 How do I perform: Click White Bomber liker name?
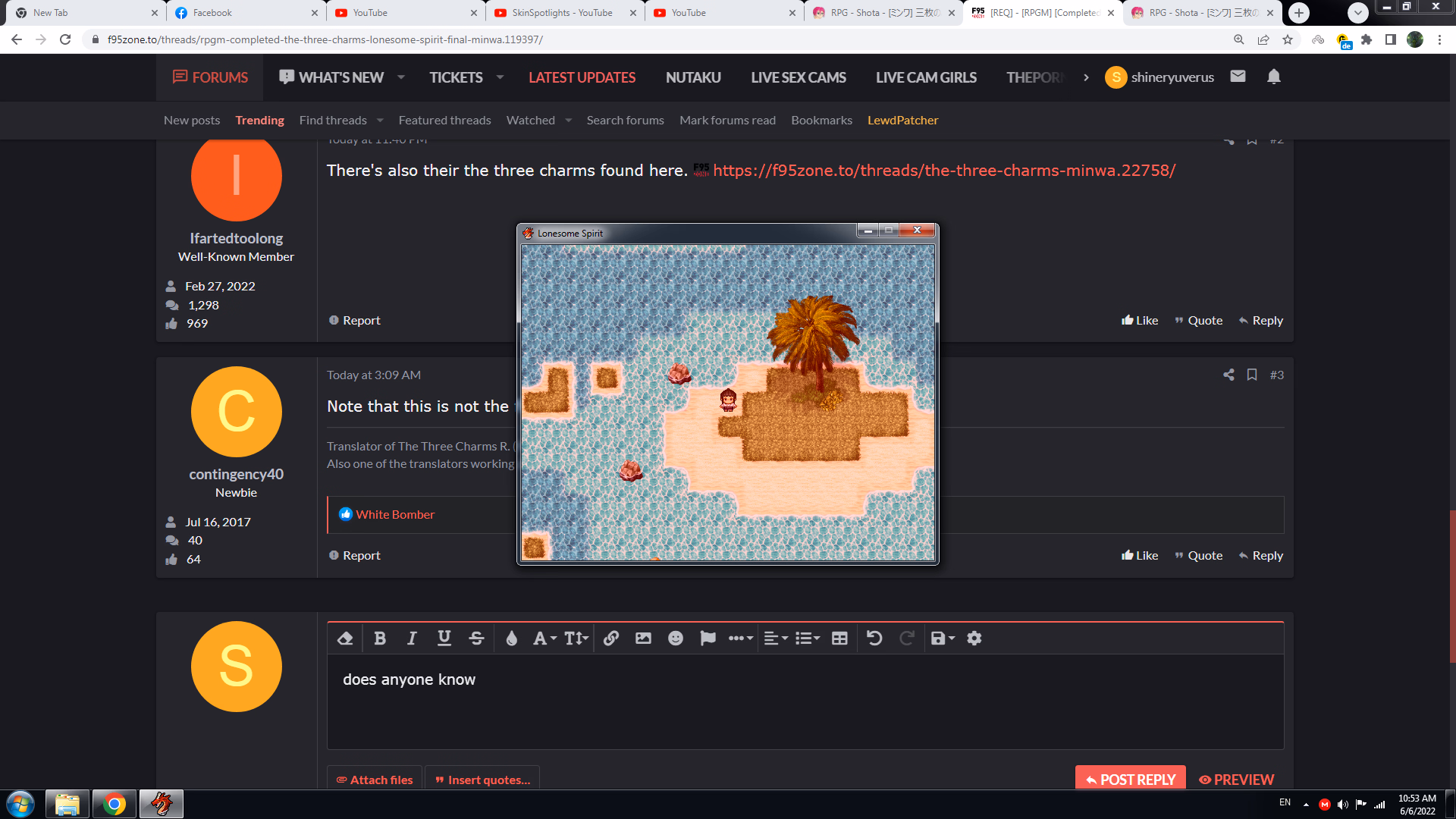(x=395, y=514)
